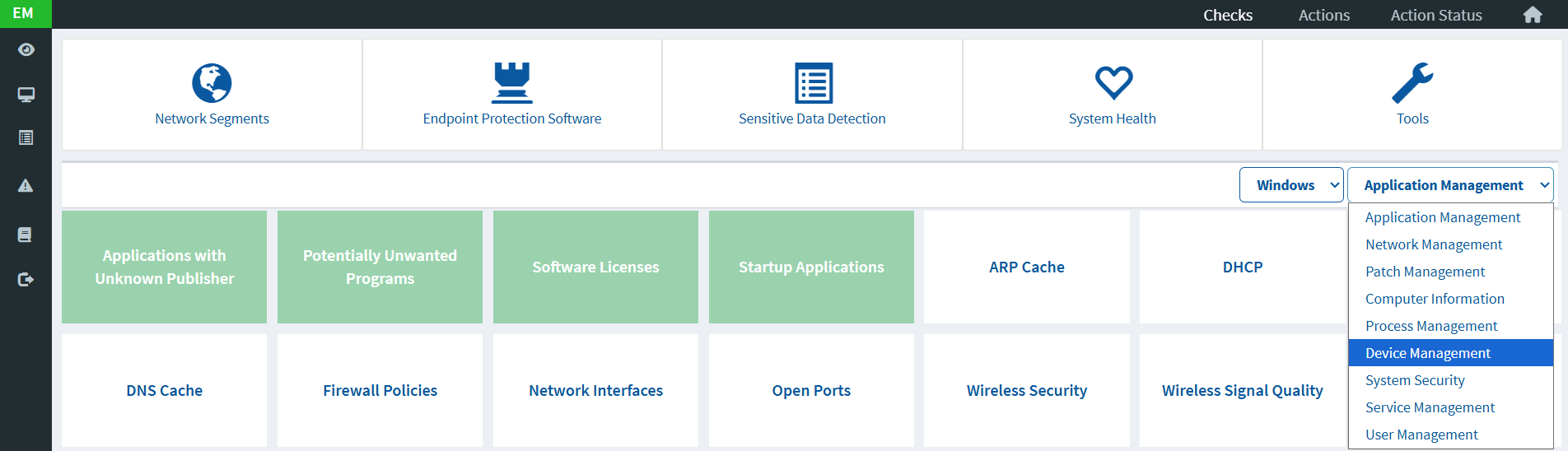Screen dimensions: 1568x451
Task: Click the Tools wrench icon
Action: click(1412, 83)
